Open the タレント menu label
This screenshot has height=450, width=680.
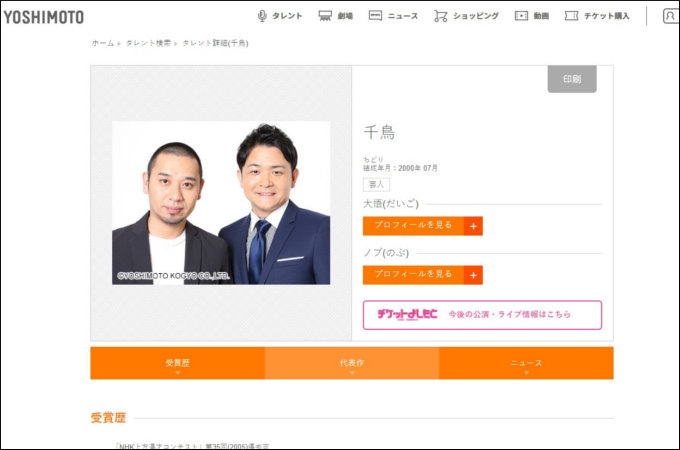(x=287, y=16)
